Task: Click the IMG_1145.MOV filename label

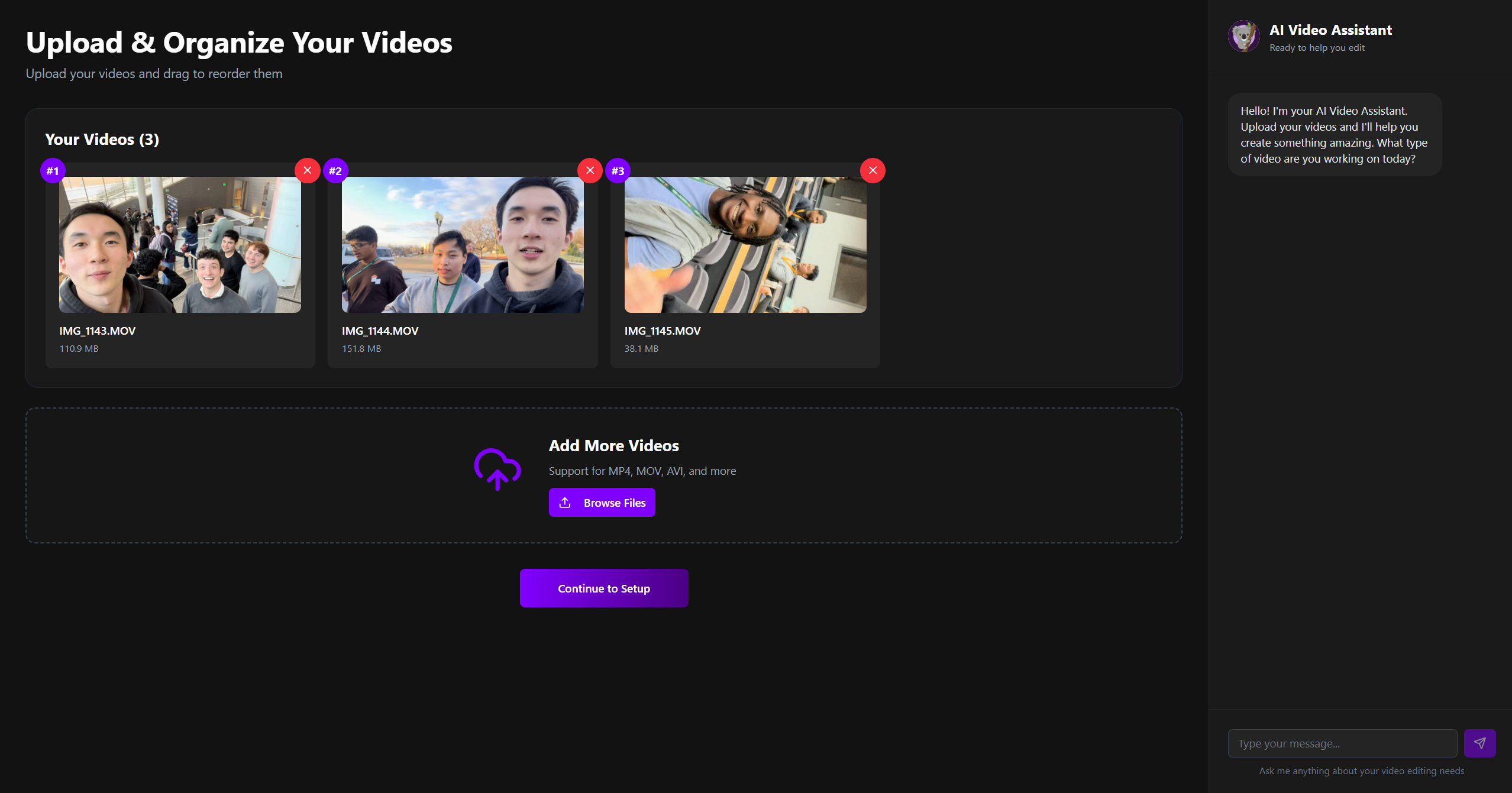Action: pos(663,331)
